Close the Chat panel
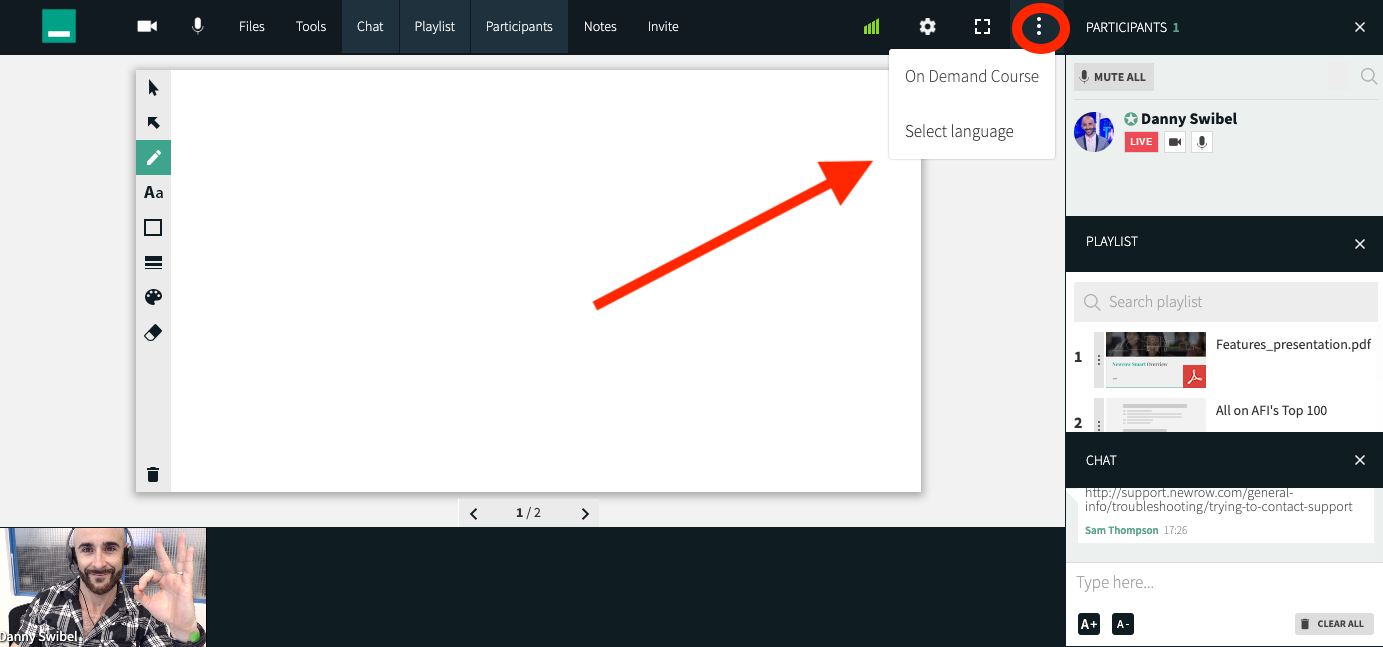Screen dimensions: 1383x647 (x=1360, y=460)
